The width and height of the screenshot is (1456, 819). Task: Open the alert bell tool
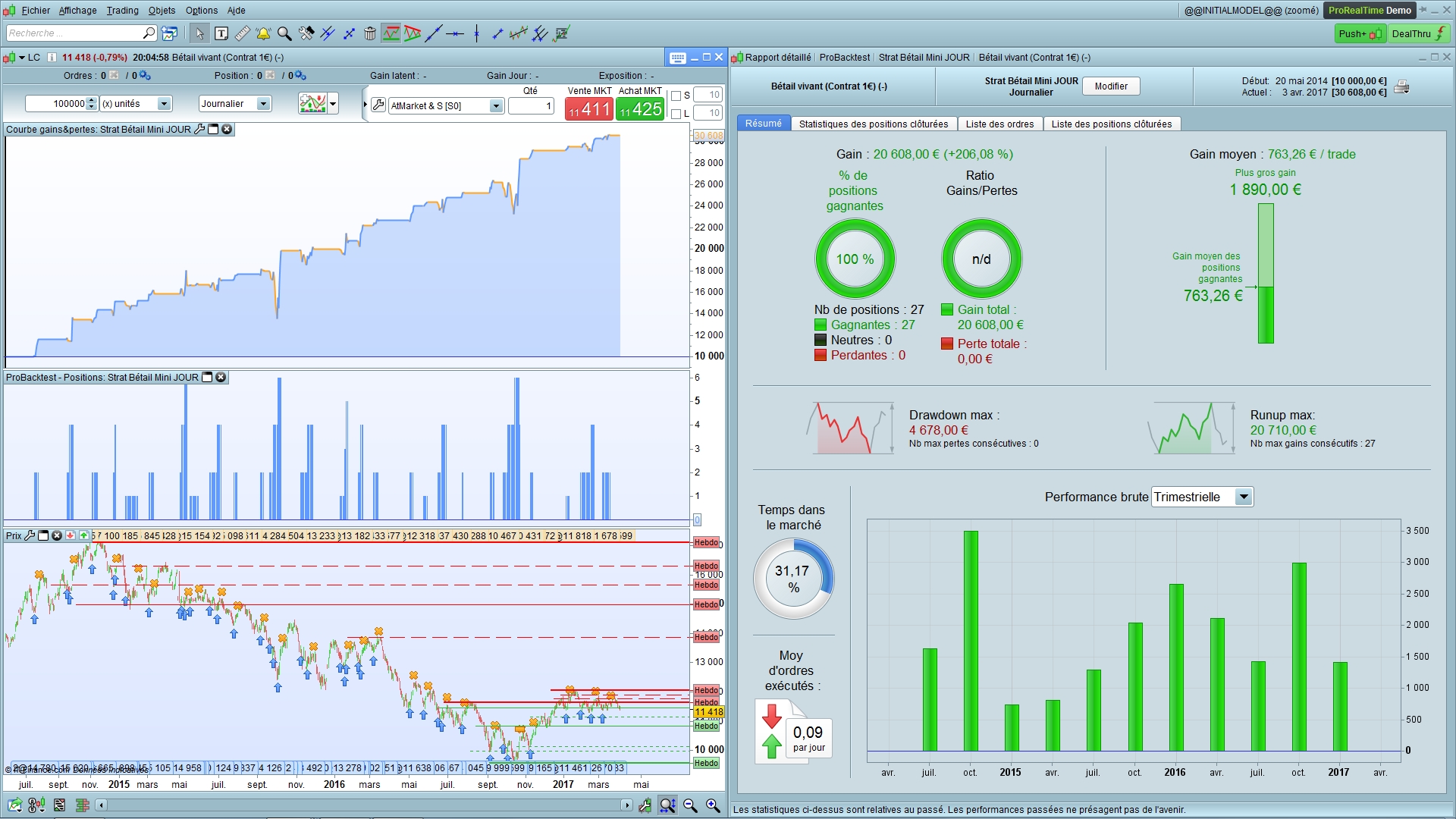pos(263,33)
